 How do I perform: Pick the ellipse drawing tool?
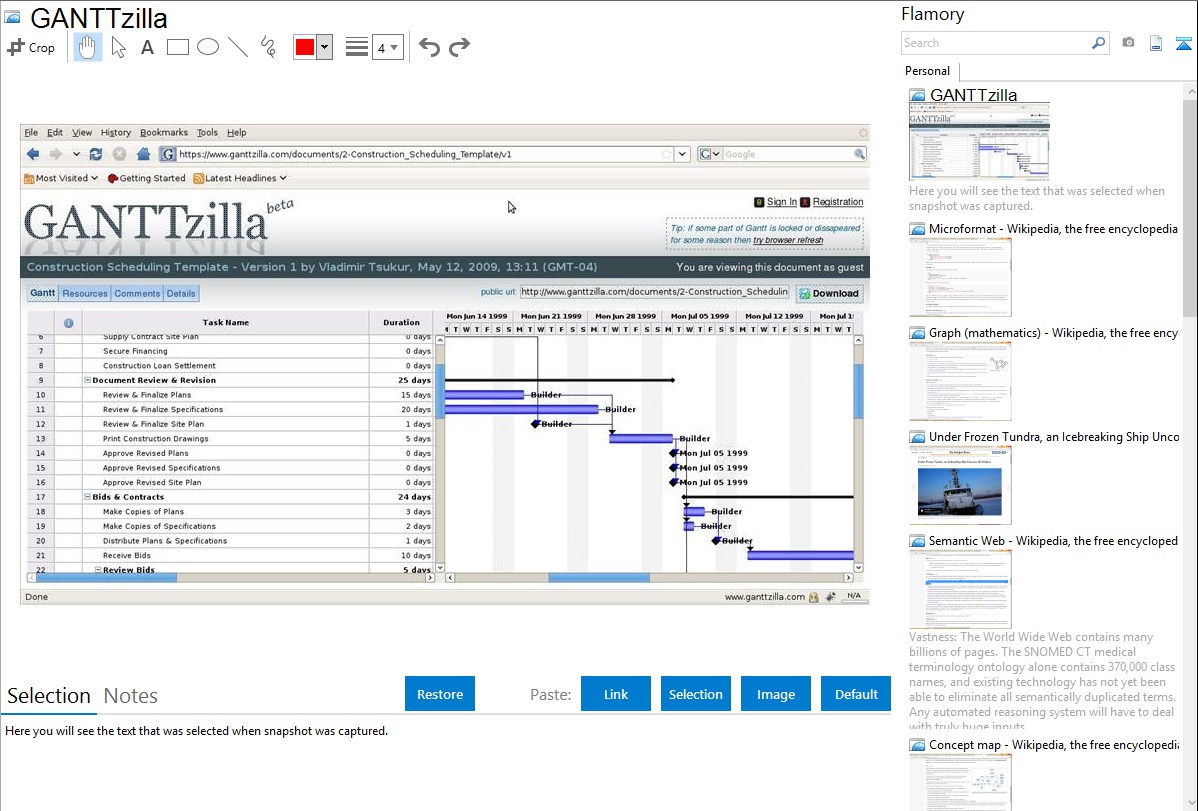[x=208, y=47]
